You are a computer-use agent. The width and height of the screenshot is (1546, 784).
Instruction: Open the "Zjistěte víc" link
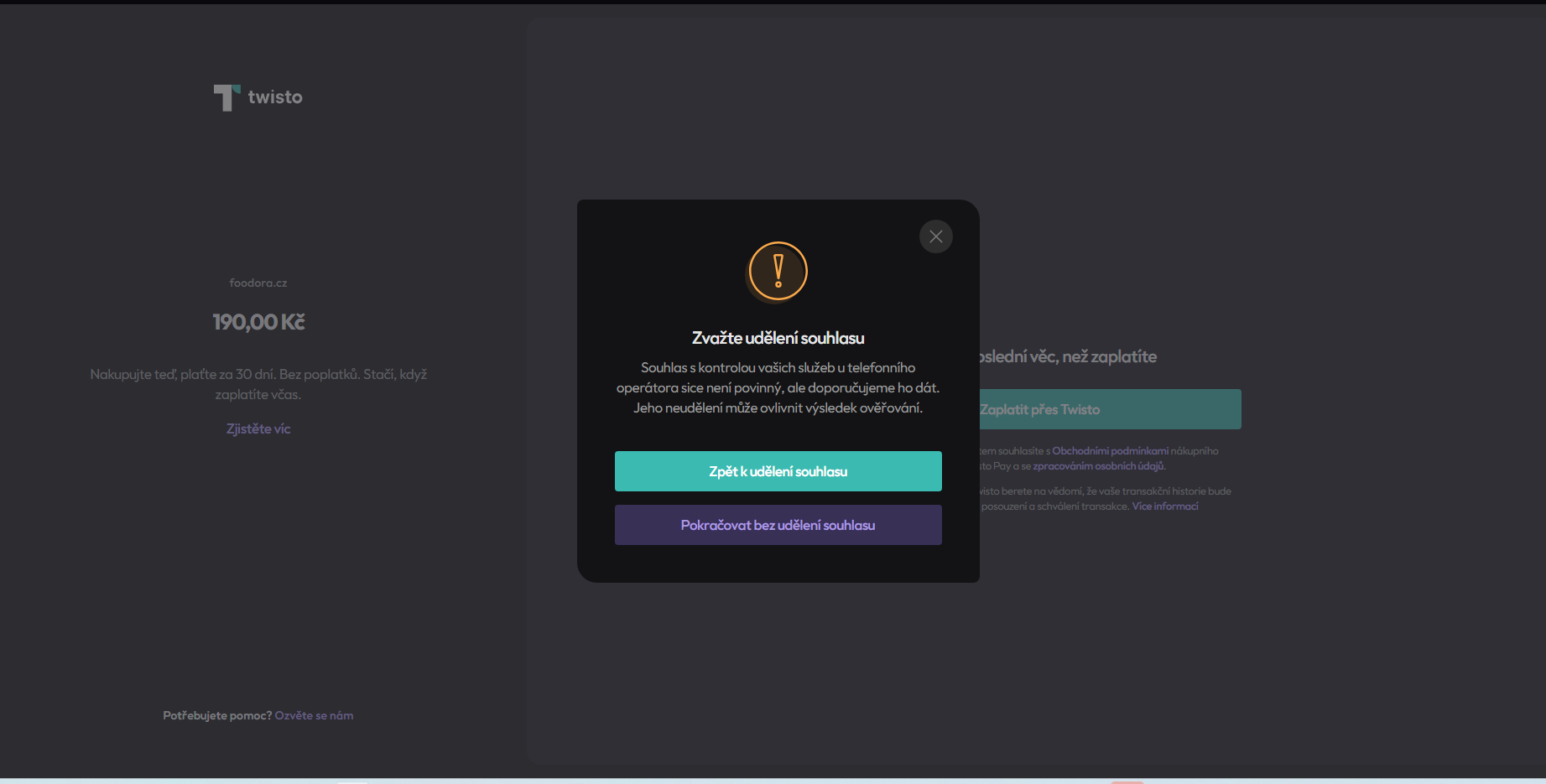point(258,428)
